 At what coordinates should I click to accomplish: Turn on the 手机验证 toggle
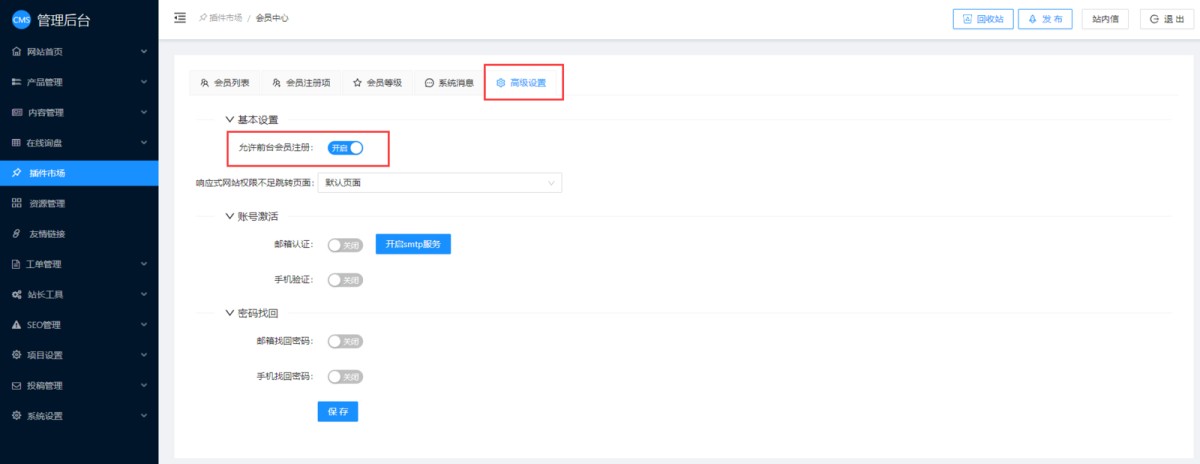click(345, 280)
